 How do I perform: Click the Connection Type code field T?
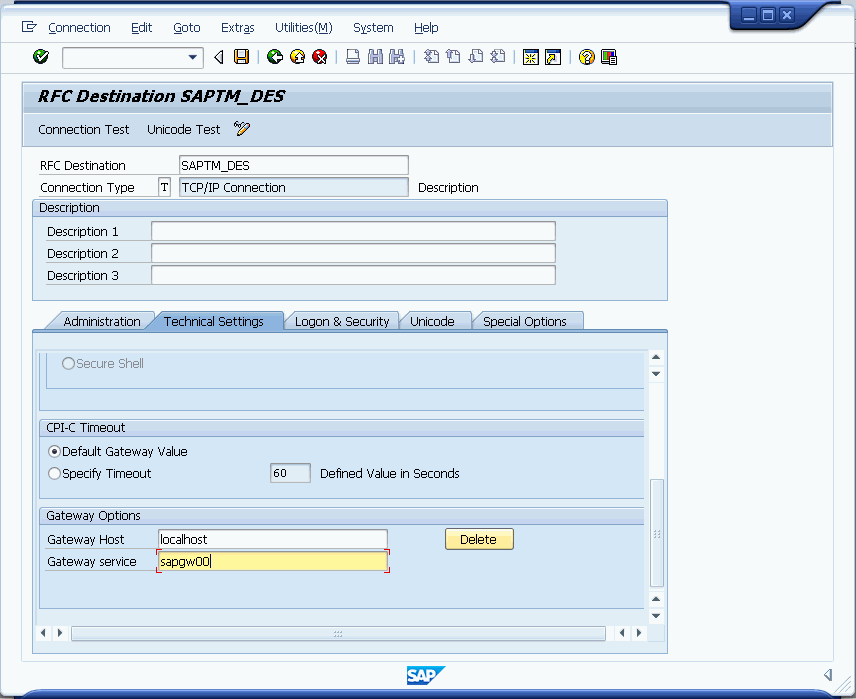tap(164, 187)
